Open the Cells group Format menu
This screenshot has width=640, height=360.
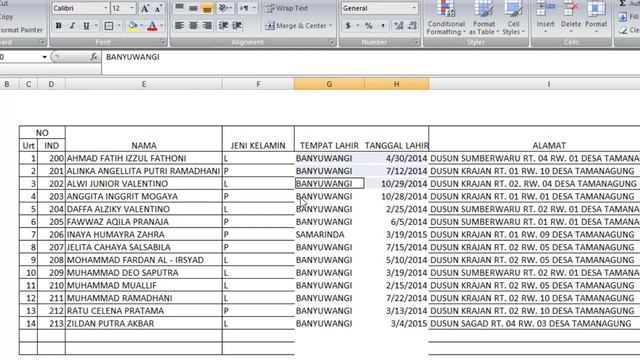pos(596,16)
